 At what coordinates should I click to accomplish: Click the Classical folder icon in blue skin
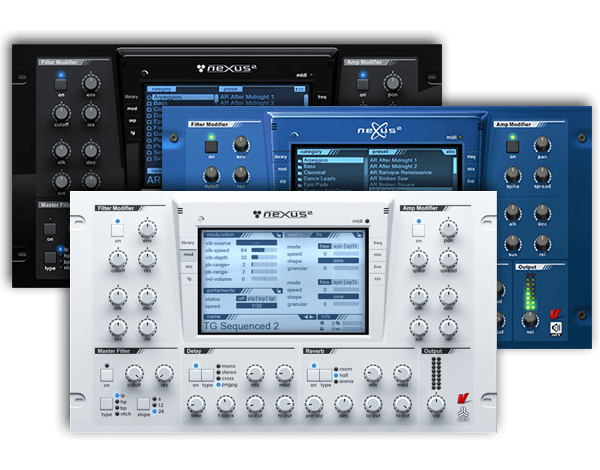(x=300, y=173)
